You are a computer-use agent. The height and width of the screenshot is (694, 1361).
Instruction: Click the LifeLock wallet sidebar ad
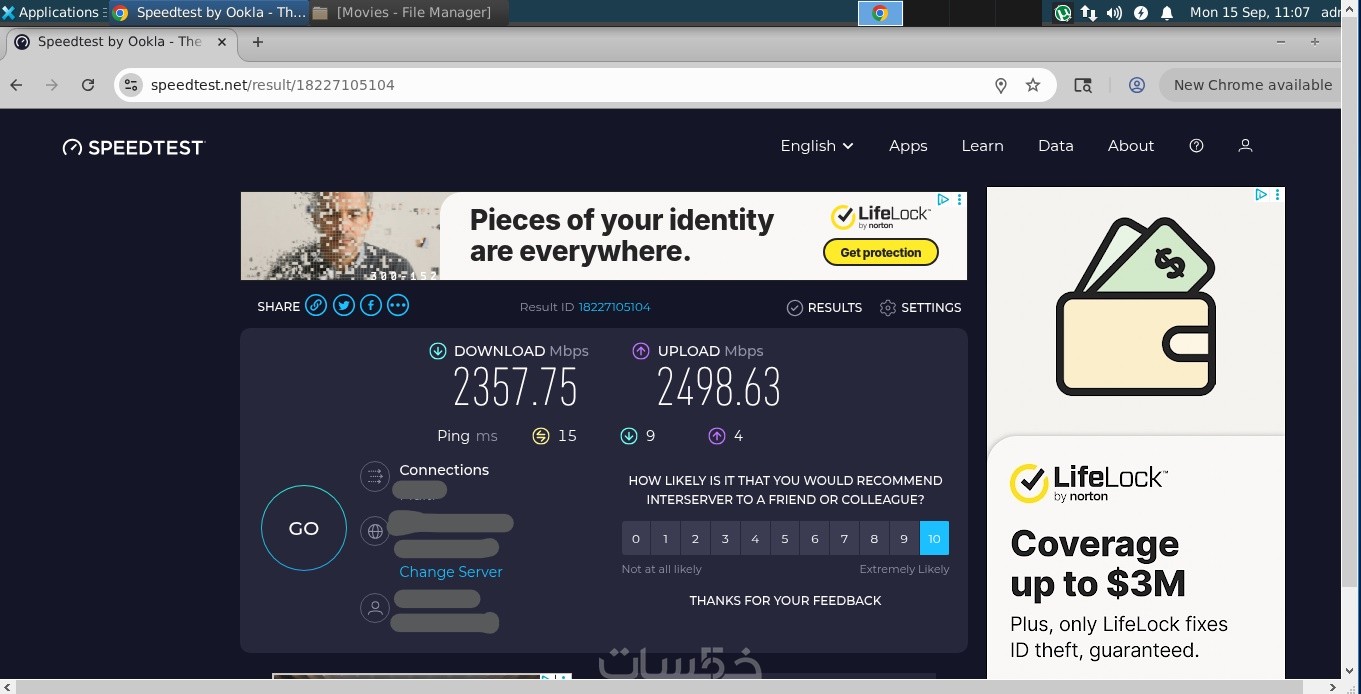pyautogui.click(x=1136, y=435)
